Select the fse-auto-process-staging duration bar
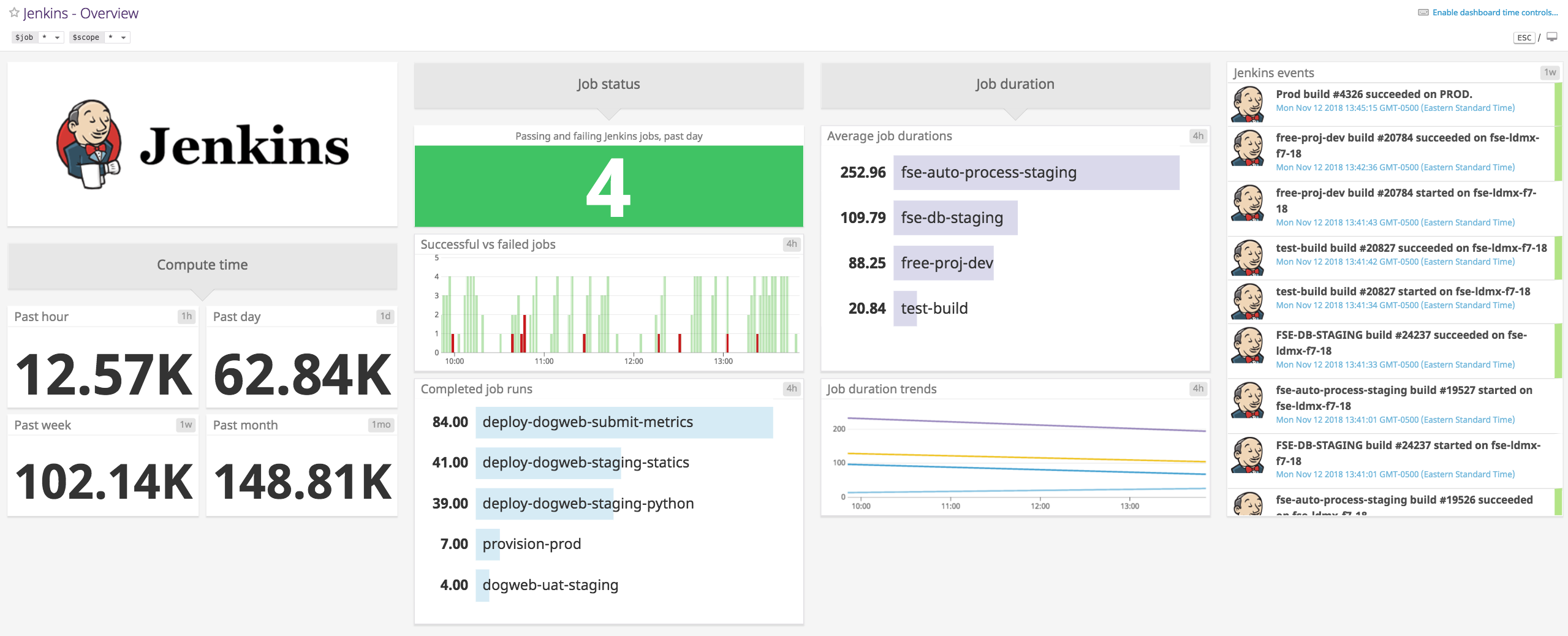The width and height of the screenshot is (1568, 636). click(1036, 173)
